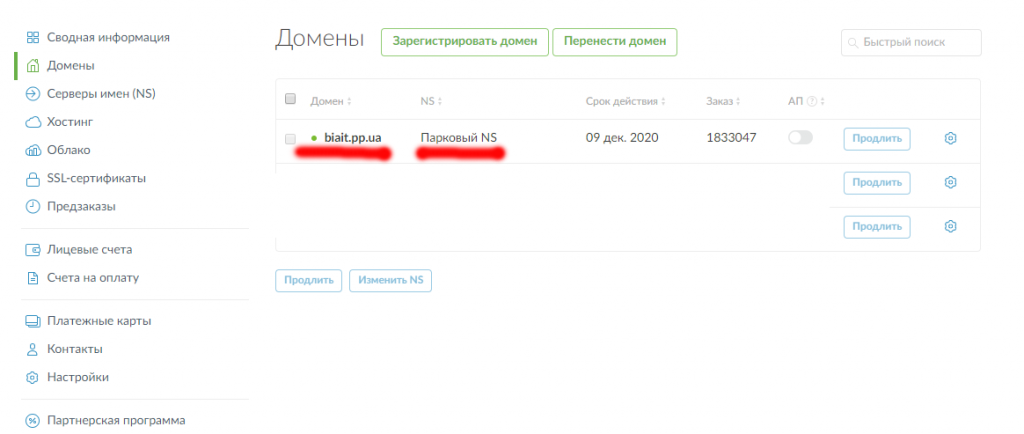Open SSL-сертификаты section
Viewport: 1024px width, 434px height.
86,178
